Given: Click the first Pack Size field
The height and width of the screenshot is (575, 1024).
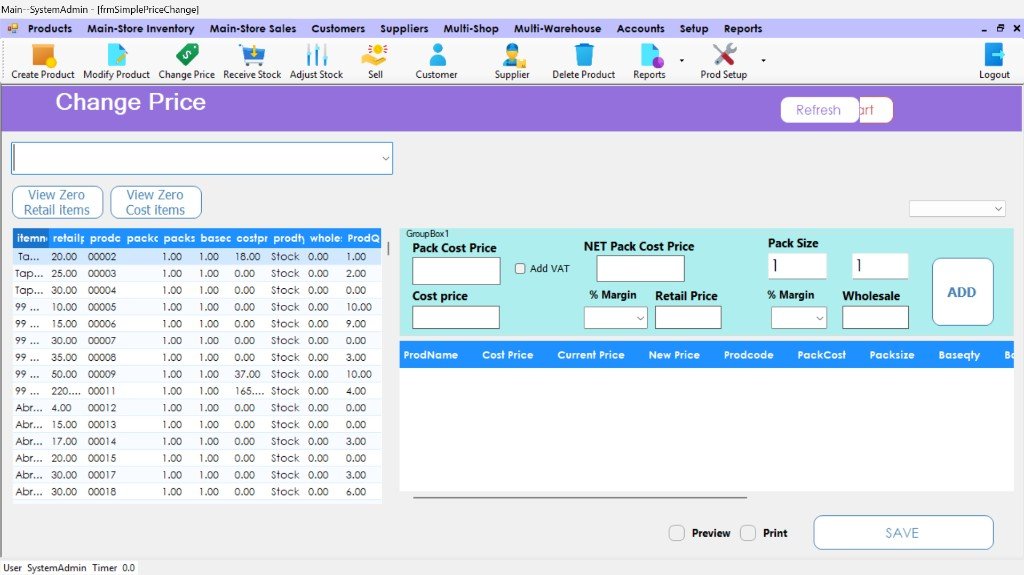Looking at the screenshot, I should click(x=797, y=266).
